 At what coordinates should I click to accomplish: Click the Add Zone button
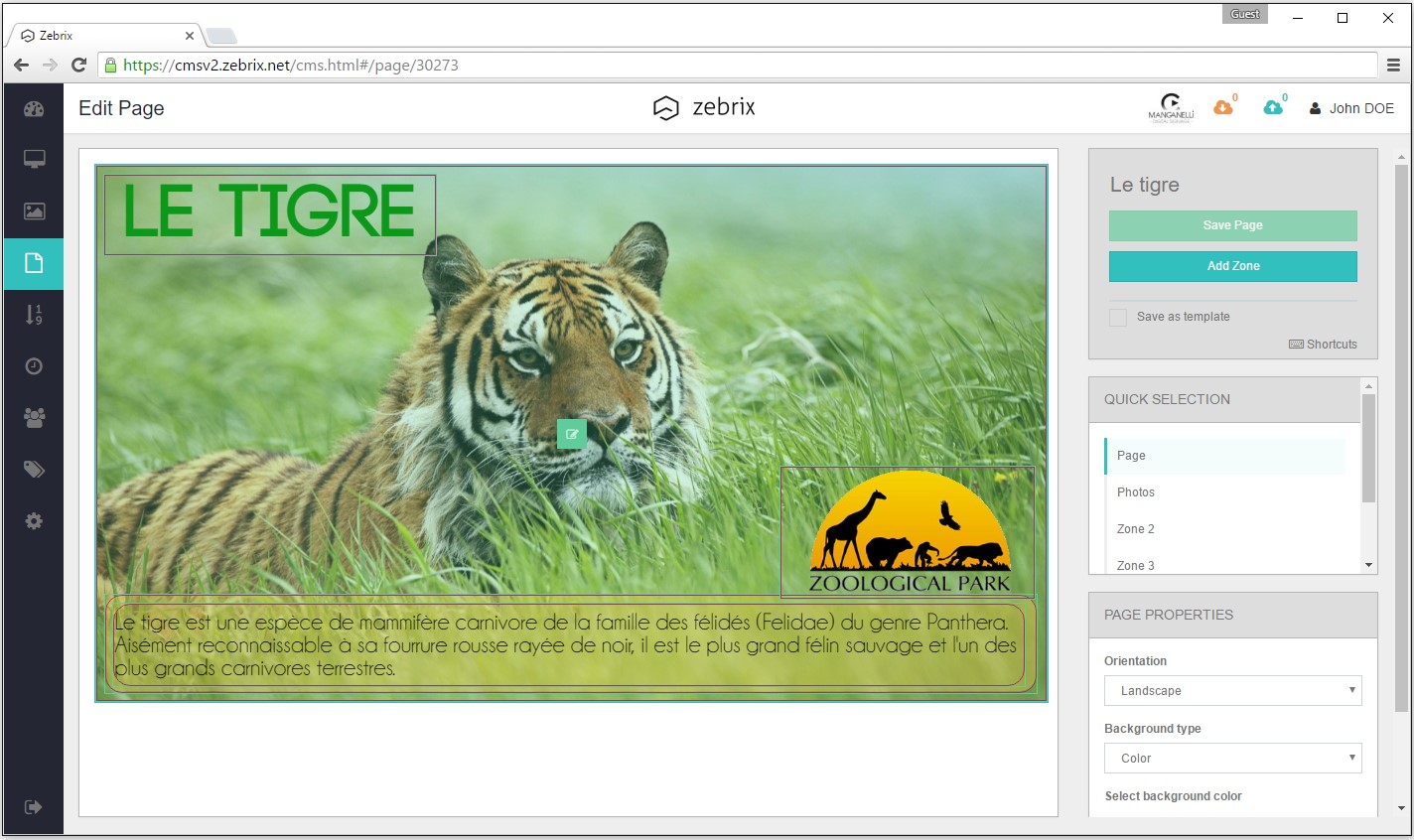point(1231,266)
